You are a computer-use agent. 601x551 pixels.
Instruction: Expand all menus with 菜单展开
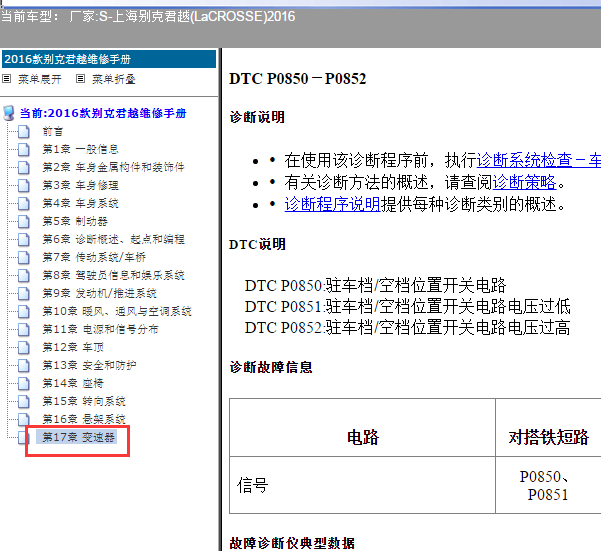pos(40,79)
